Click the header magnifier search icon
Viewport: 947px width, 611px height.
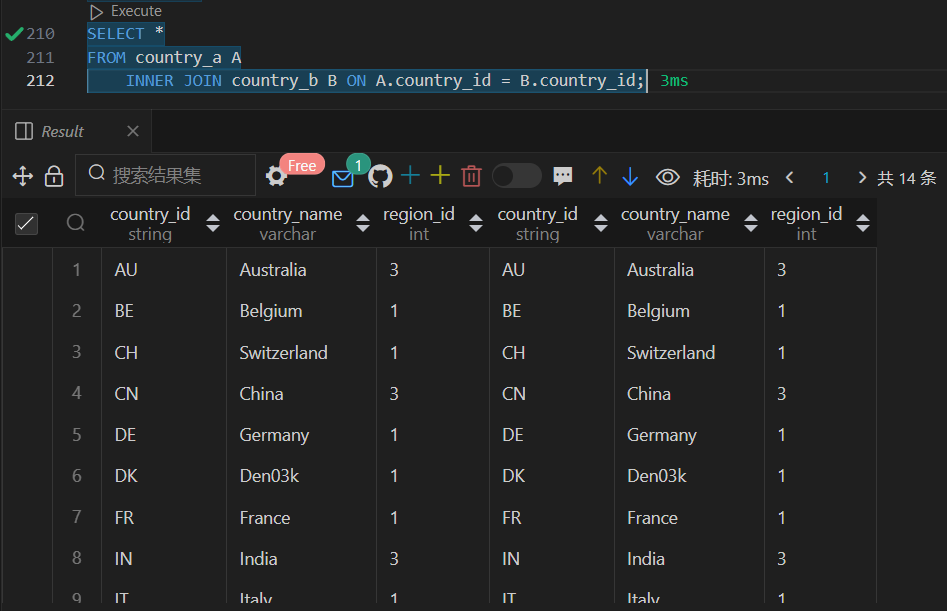[75, 223]
